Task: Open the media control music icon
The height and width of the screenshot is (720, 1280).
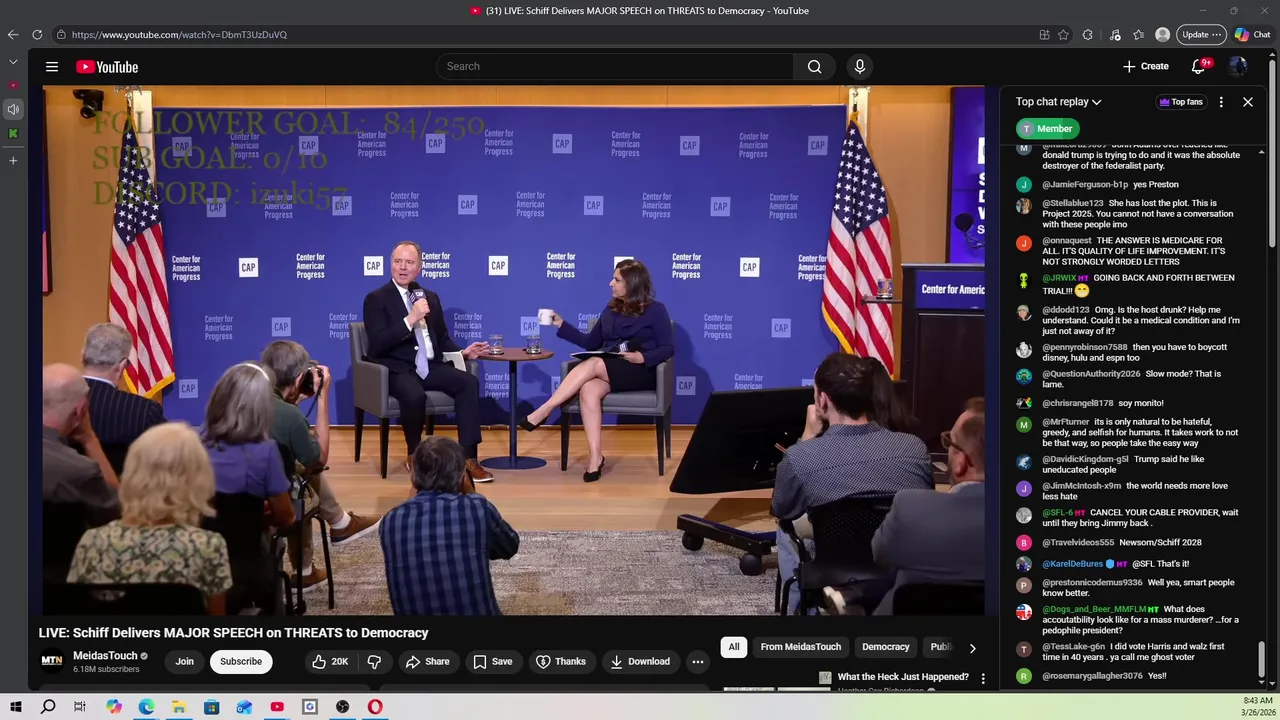Action: point(1115,35)
